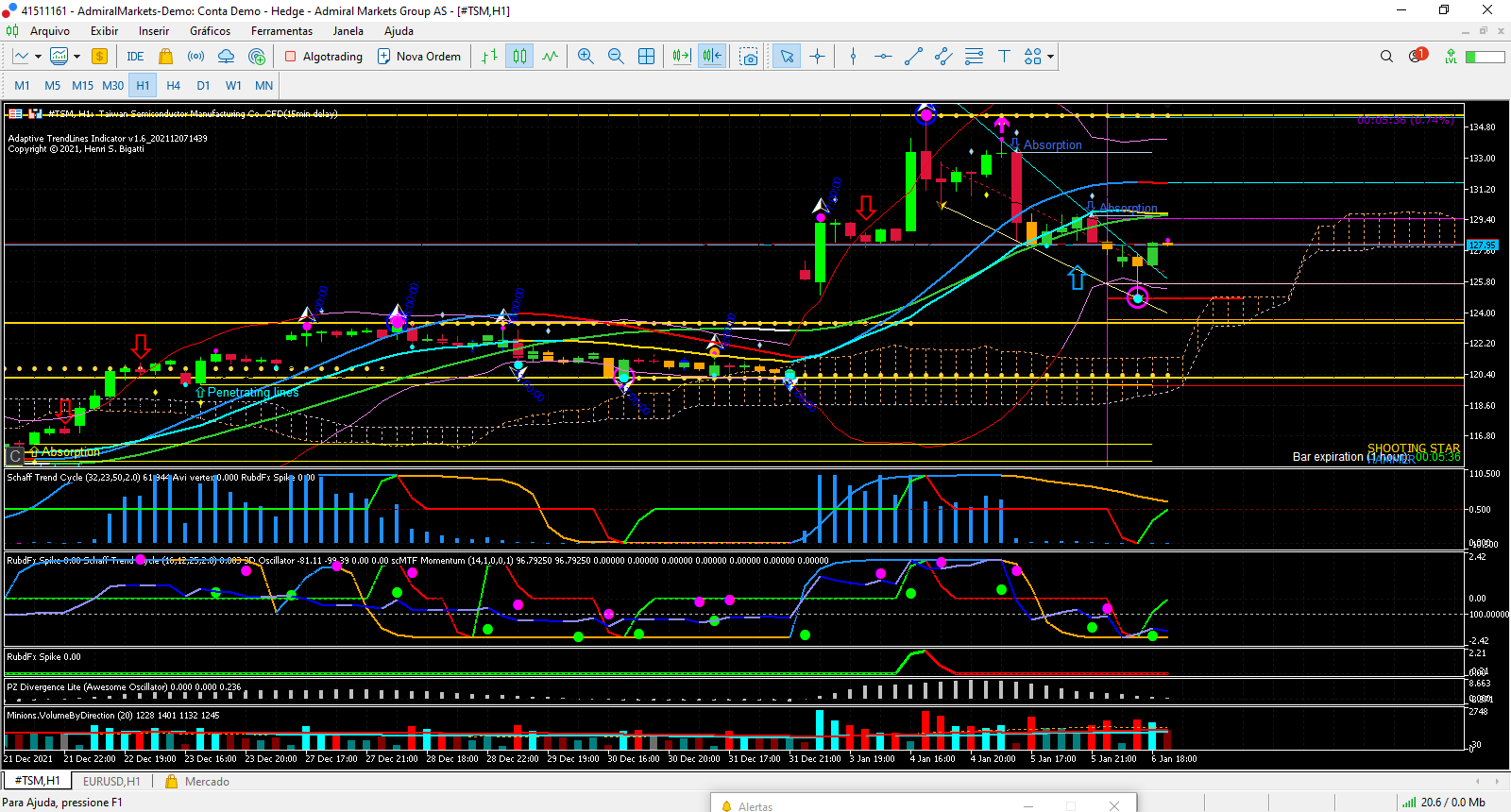Open search with the magnifier icon

point(1386,57)
